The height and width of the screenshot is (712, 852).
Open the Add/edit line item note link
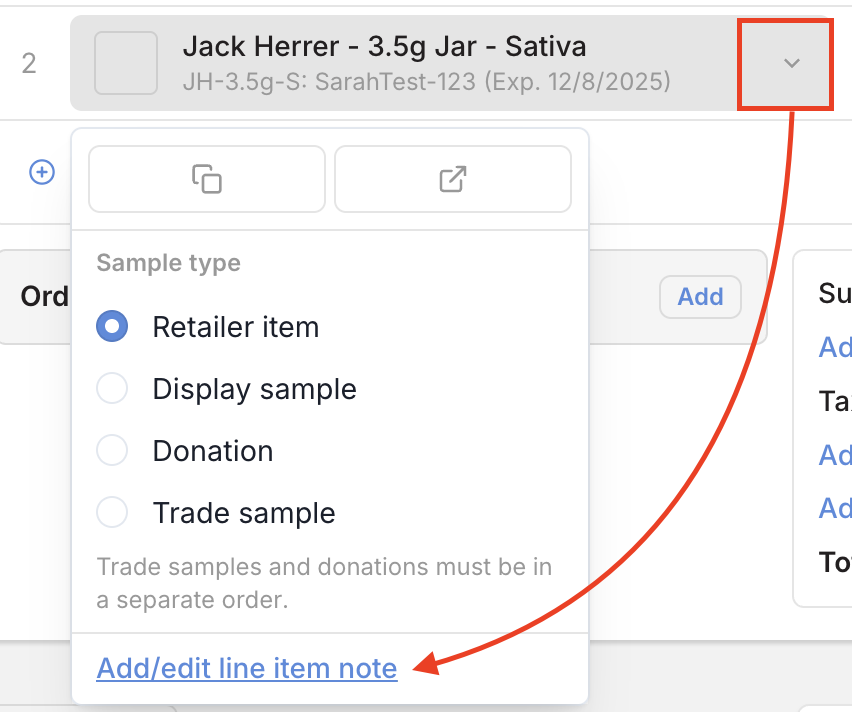247,668
